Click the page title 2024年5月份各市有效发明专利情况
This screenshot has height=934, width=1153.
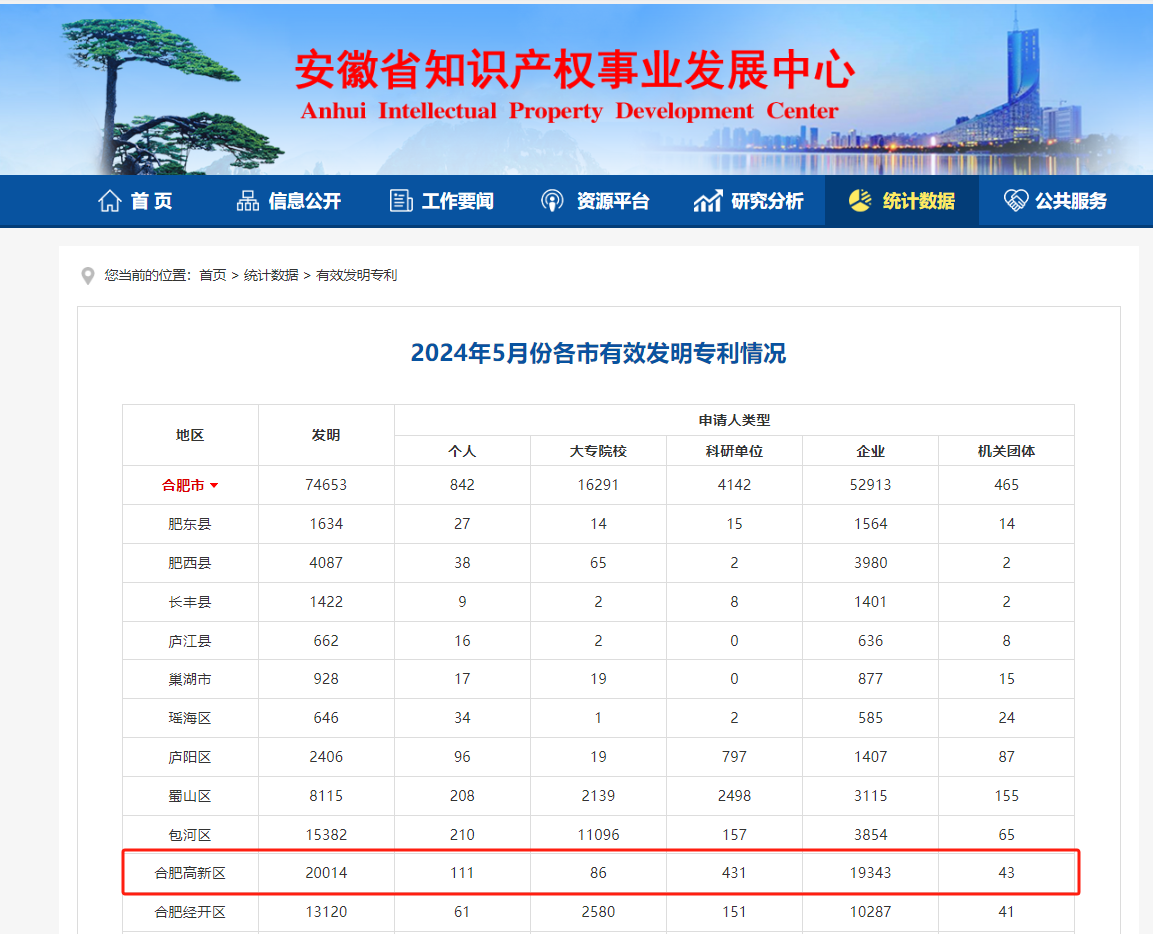click(x=600, y=354)
